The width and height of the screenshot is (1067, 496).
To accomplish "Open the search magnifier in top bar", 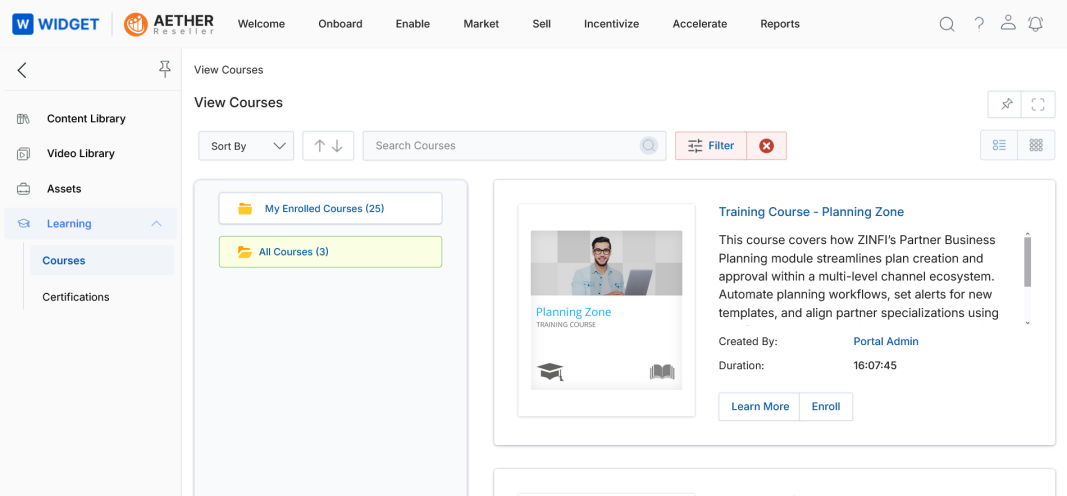I will pos(947,24).
